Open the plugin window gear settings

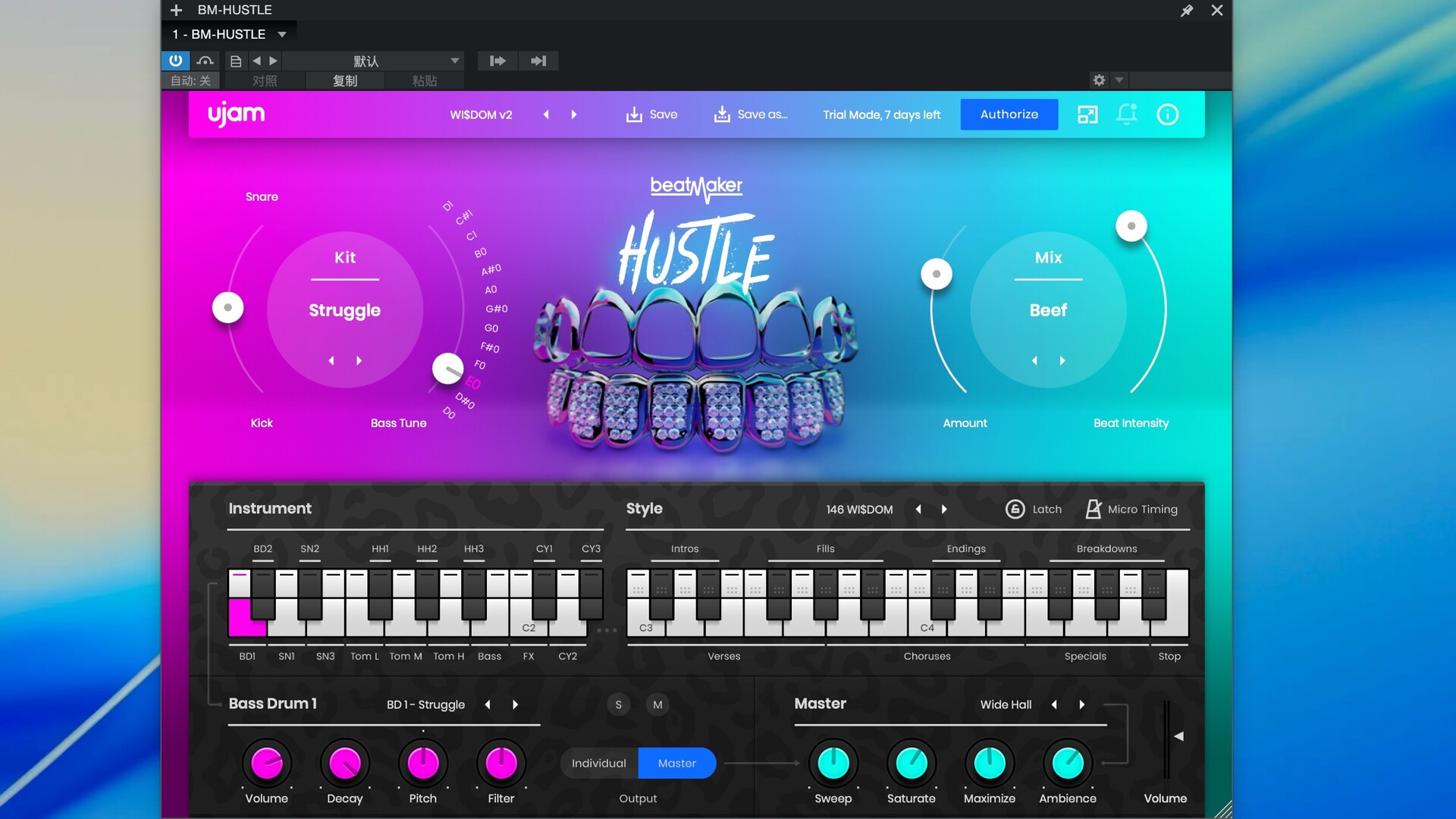(1099, 80)
